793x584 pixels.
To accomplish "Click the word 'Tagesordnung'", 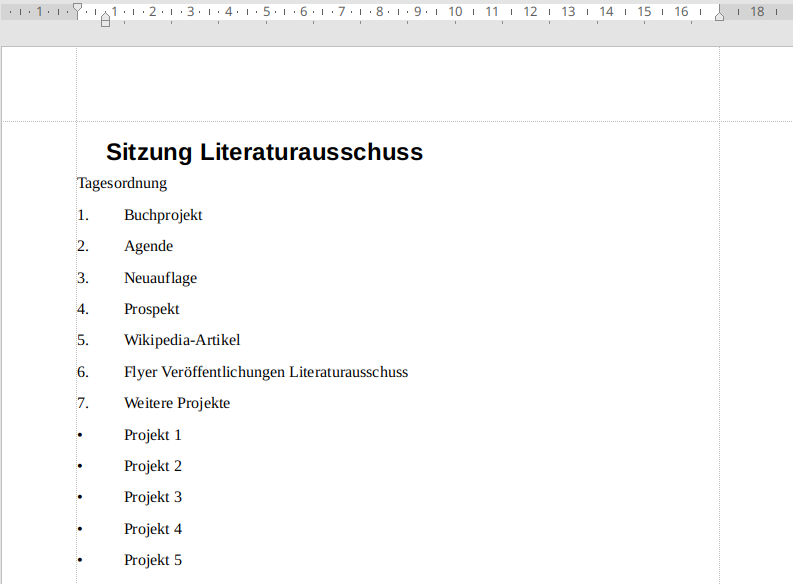I will (x=122, y=183).
